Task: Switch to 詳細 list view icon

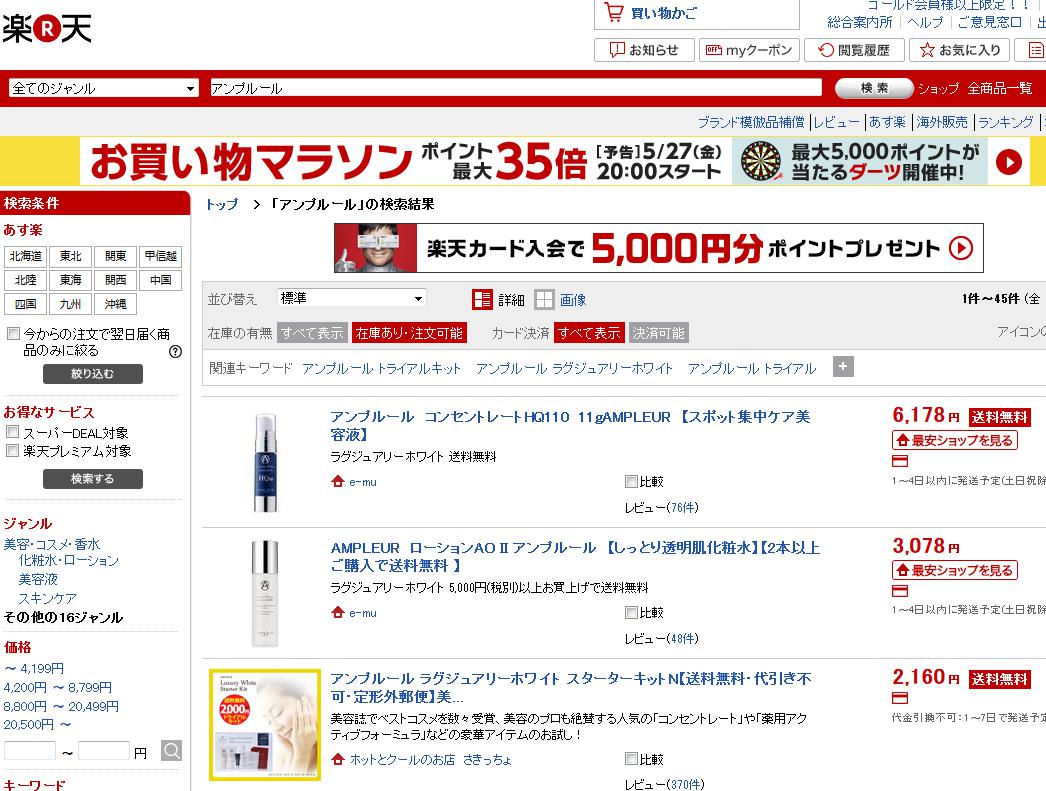Action: pyautogui.click(x=482, y=299)
